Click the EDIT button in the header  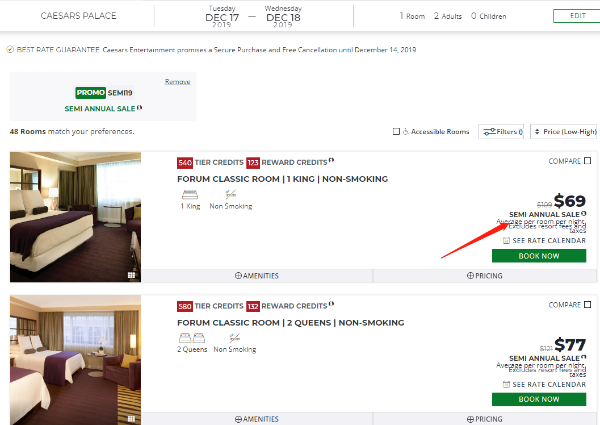[577, 16]
